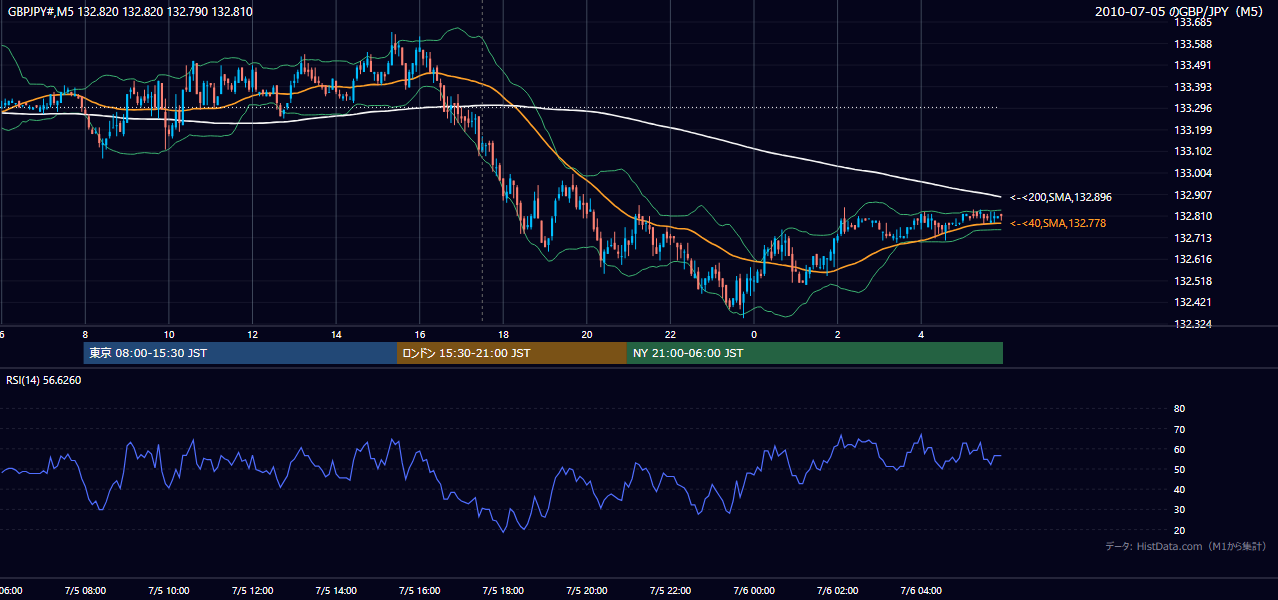1278x600 pixels.
Task: Click RSI scale value 20
Action: click(x=1179, y=530)
